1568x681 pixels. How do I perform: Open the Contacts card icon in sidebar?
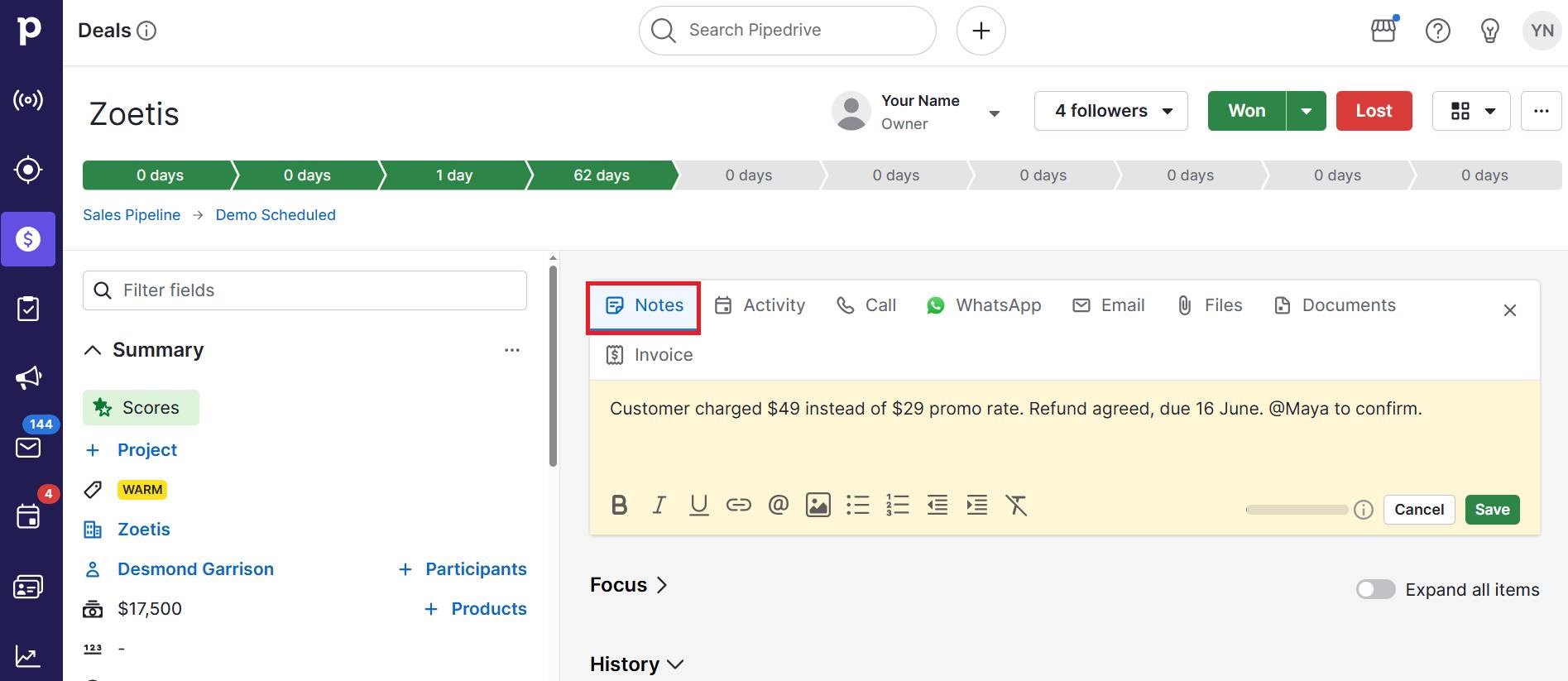[x=28, y=587]
